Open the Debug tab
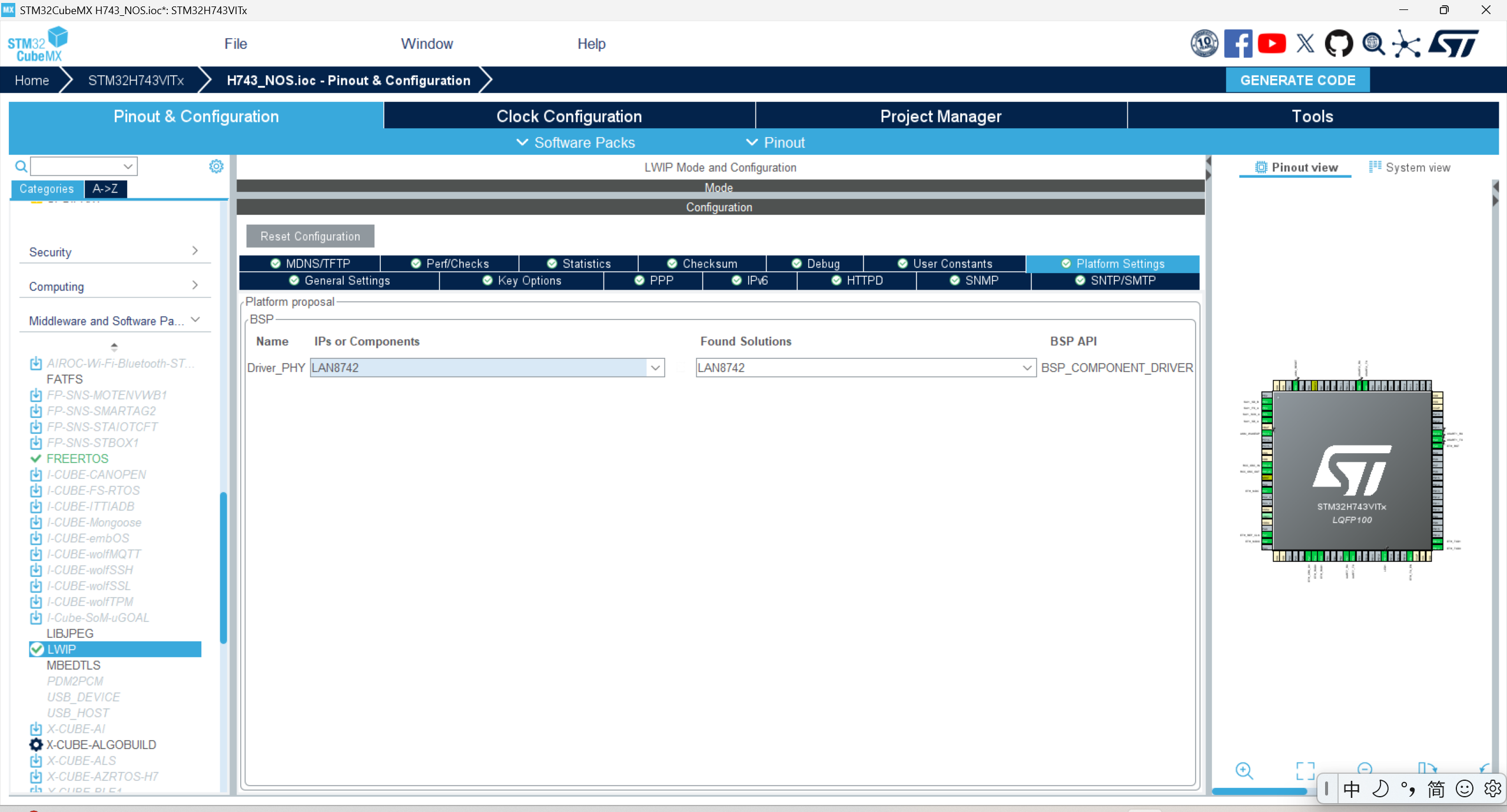Screen dimensions: 1507x812 tap(815, 264)
